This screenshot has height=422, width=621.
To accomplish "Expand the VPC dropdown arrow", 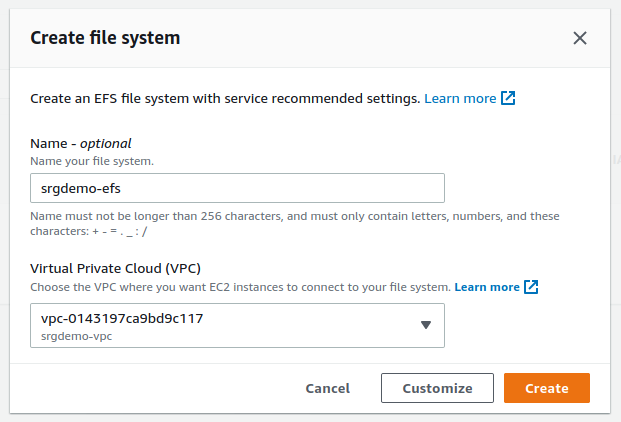I will tap(425, 325).
